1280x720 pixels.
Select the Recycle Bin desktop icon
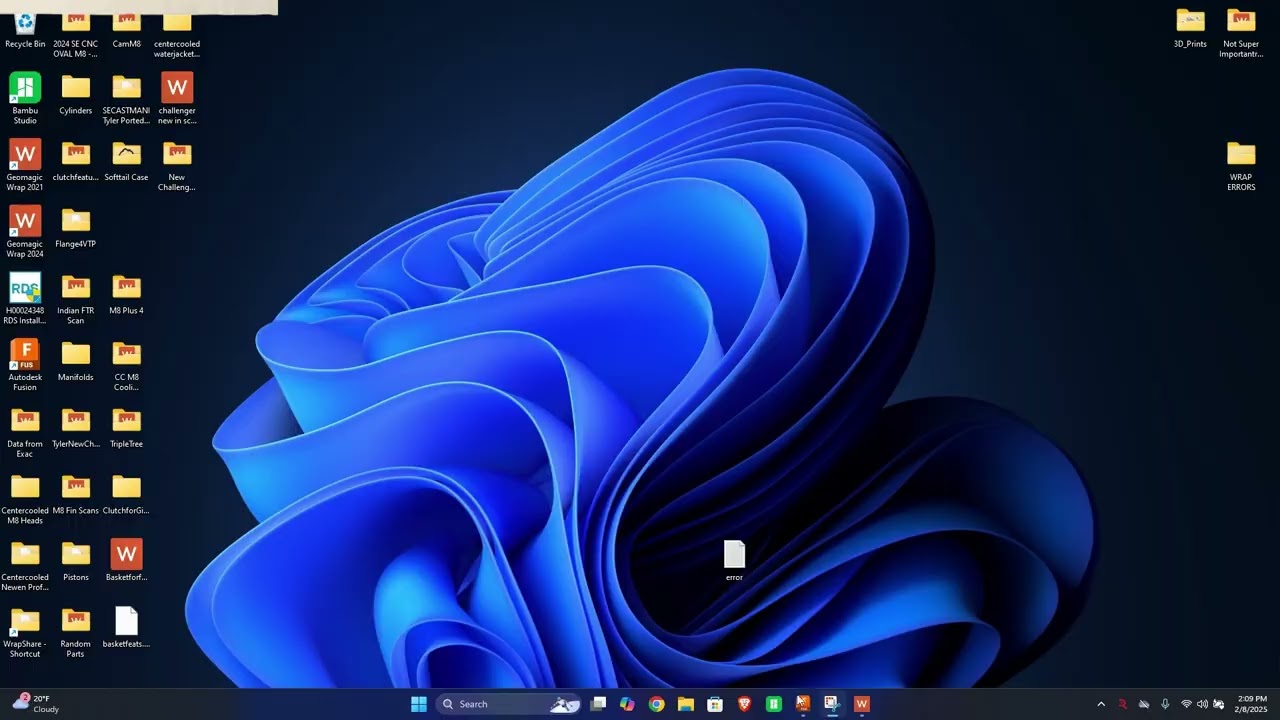[x=25, y=31]
